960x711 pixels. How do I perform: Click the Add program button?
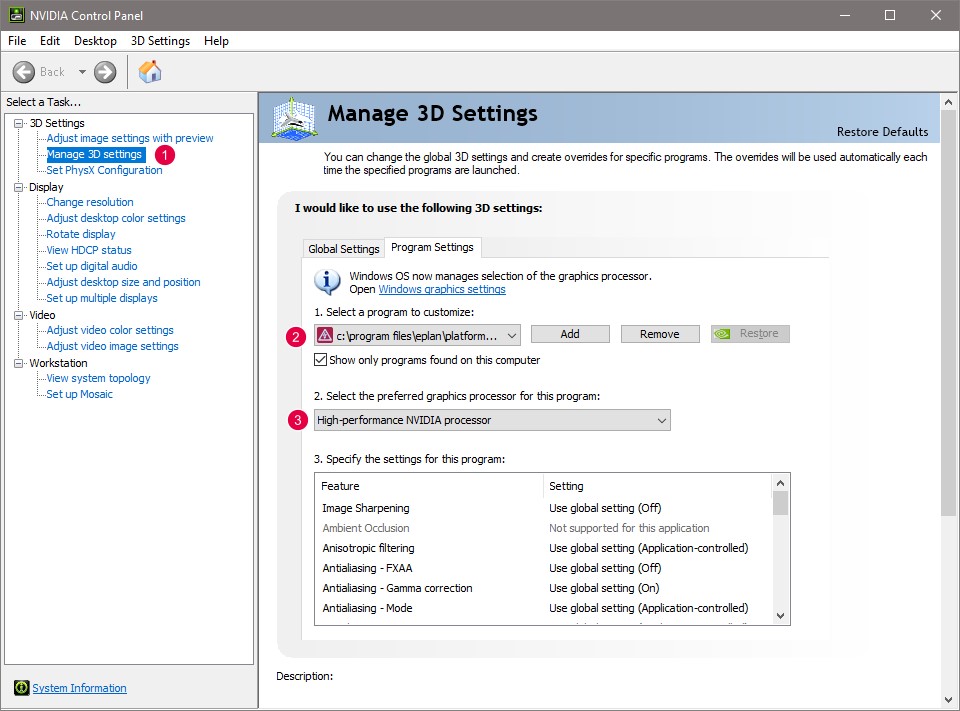(570, 334)
